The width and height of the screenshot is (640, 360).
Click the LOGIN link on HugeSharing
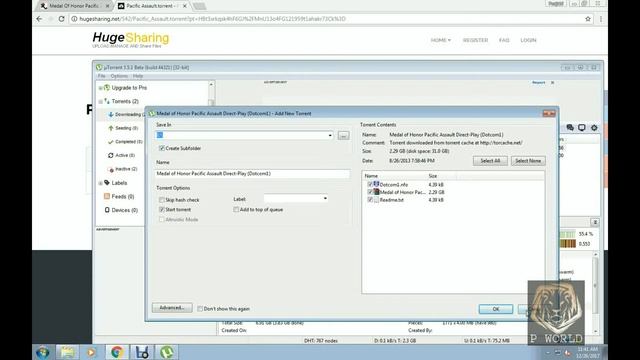coord(528,40)
